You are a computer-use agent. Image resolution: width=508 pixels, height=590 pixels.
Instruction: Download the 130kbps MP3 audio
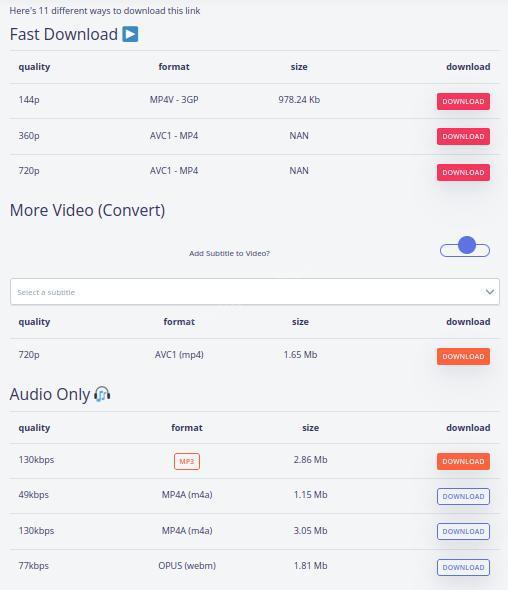463,461
